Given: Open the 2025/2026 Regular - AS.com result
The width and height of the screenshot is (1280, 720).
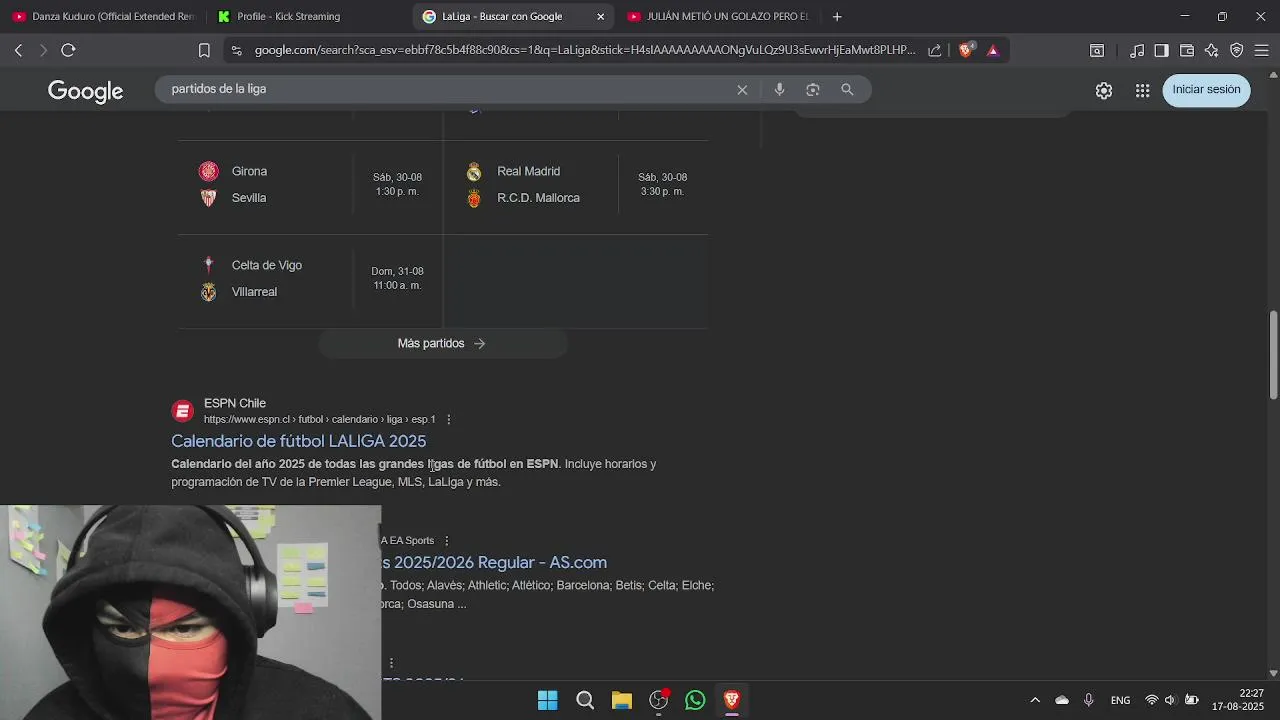Looking at the screenshot, I should pos(494,562).
